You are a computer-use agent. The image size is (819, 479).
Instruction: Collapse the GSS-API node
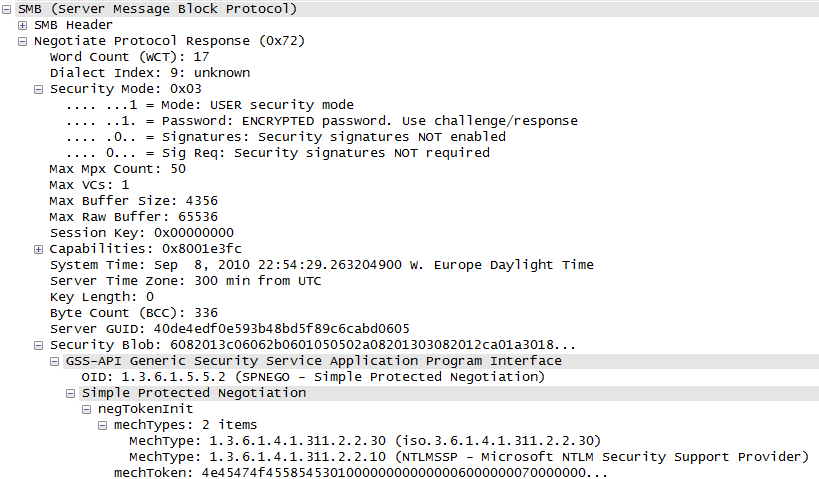[x=54, y=361]
